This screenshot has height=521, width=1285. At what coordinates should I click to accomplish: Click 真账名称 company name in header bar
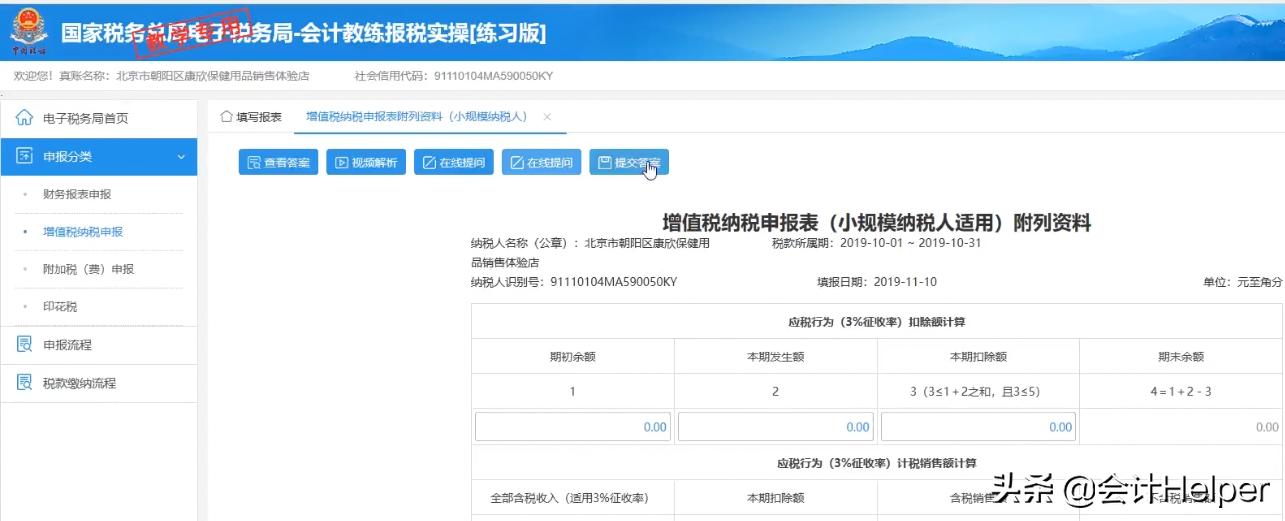(182, 76)
